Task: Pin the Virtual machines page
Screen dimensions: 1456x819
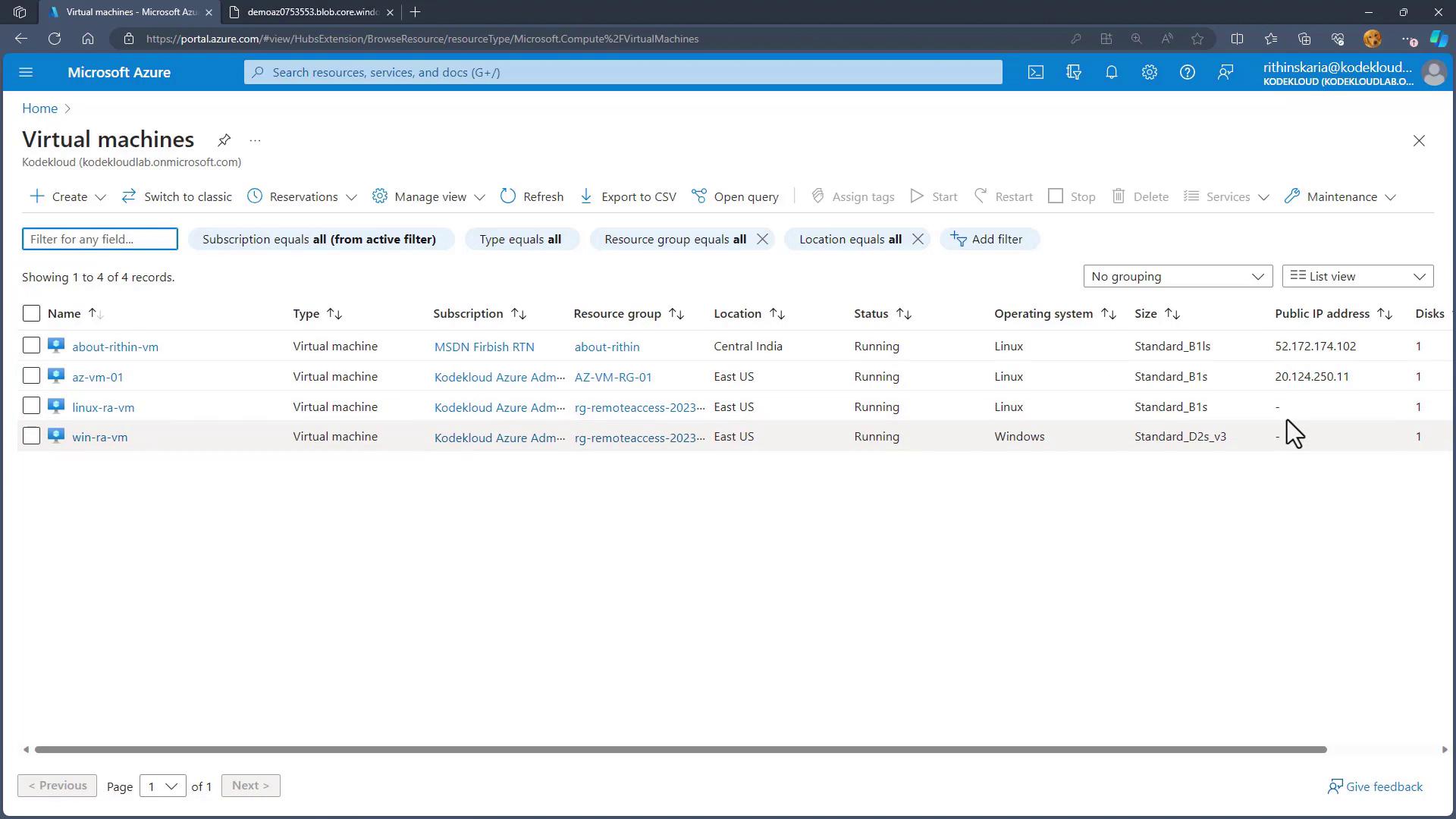Action: (x=224, y=140)
